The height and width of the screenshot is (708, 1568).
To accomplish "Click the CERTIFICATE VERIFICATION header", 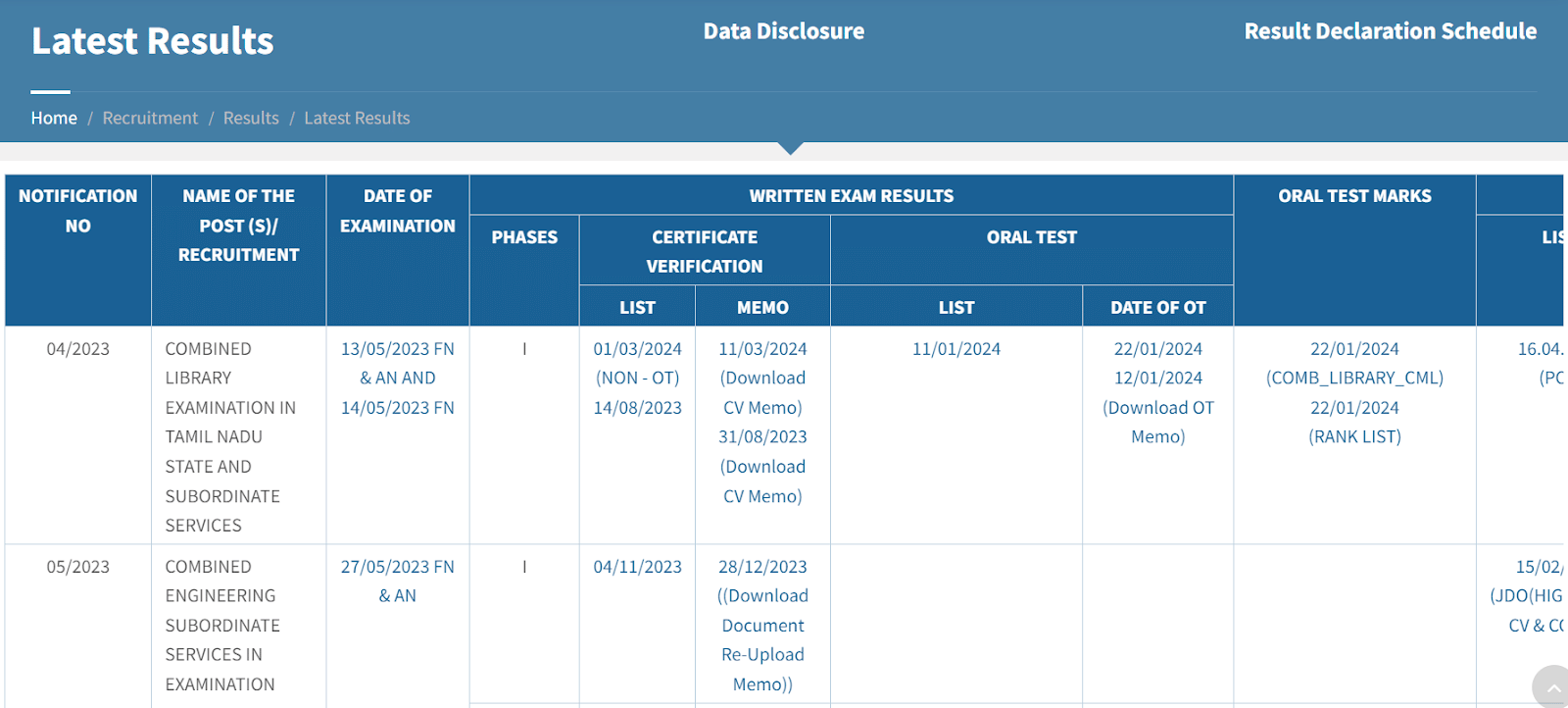I will click(705, 252).
